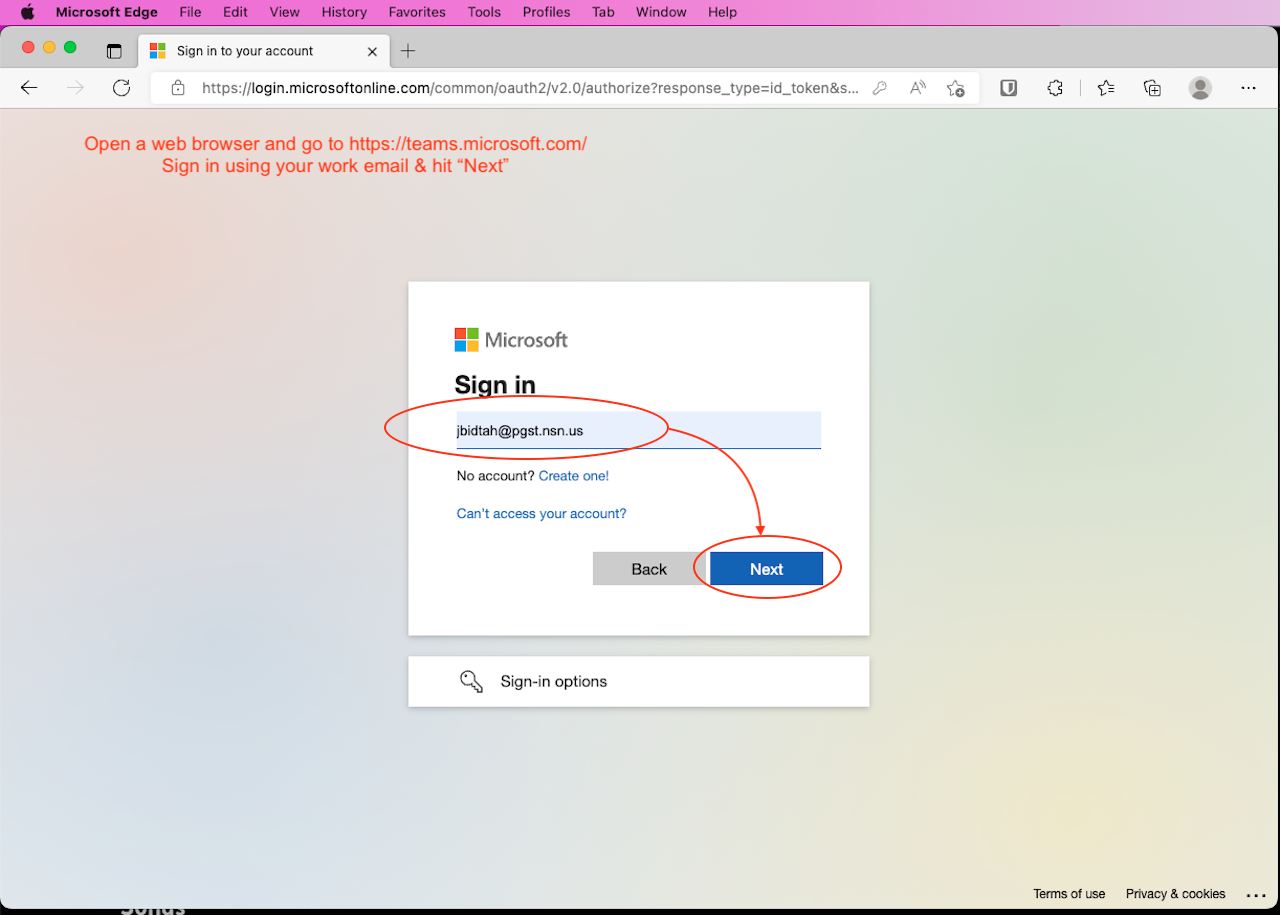Image resolution: width=1280 pixels, height=915 pixels.
Task: Click the Microsoft logo
Action: (511, 340)
